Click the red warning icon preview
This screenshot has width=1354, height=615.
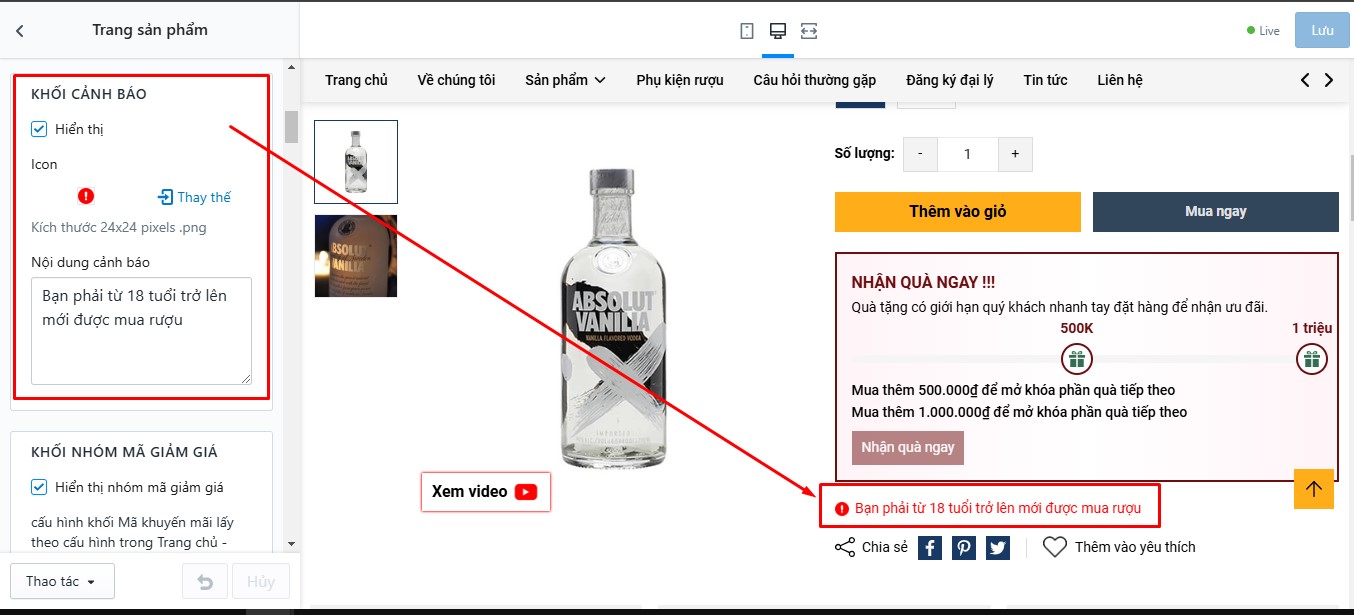86,196
